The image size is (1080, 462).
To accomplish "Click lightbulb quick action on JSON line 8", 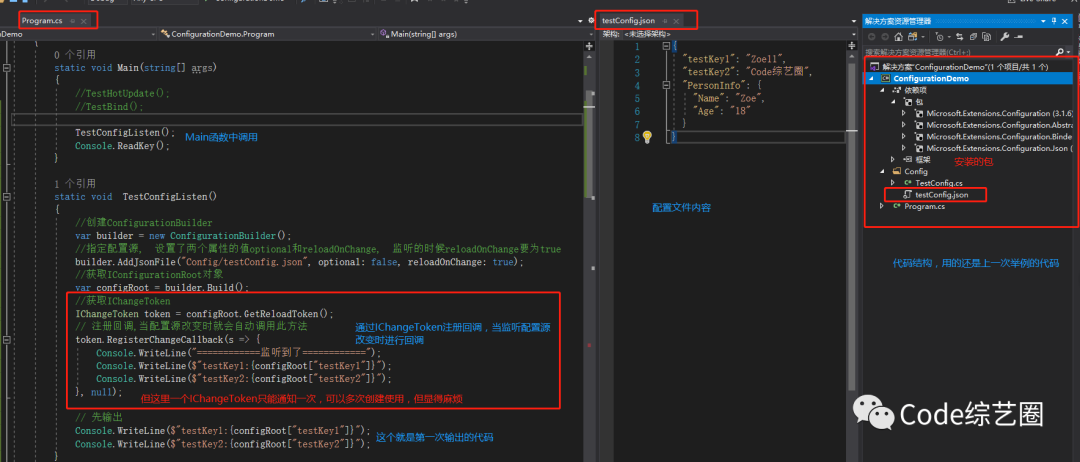I will [647, 137].
